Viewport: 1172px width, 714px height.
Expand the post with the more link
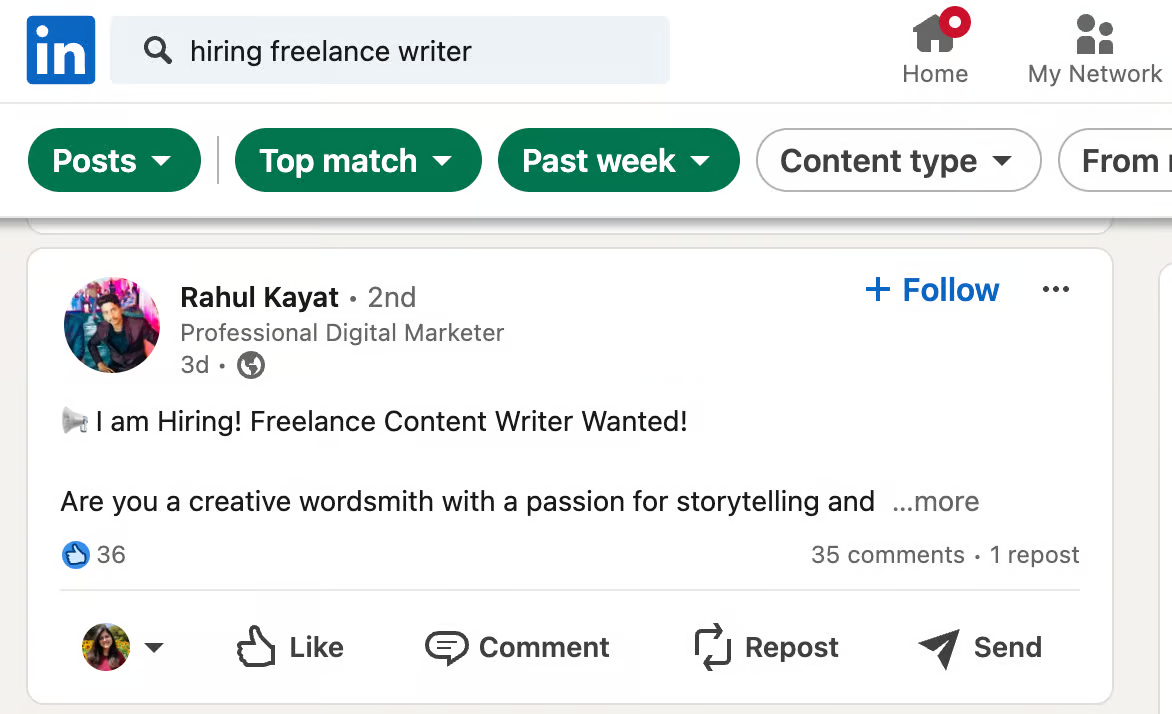point(935,502)
